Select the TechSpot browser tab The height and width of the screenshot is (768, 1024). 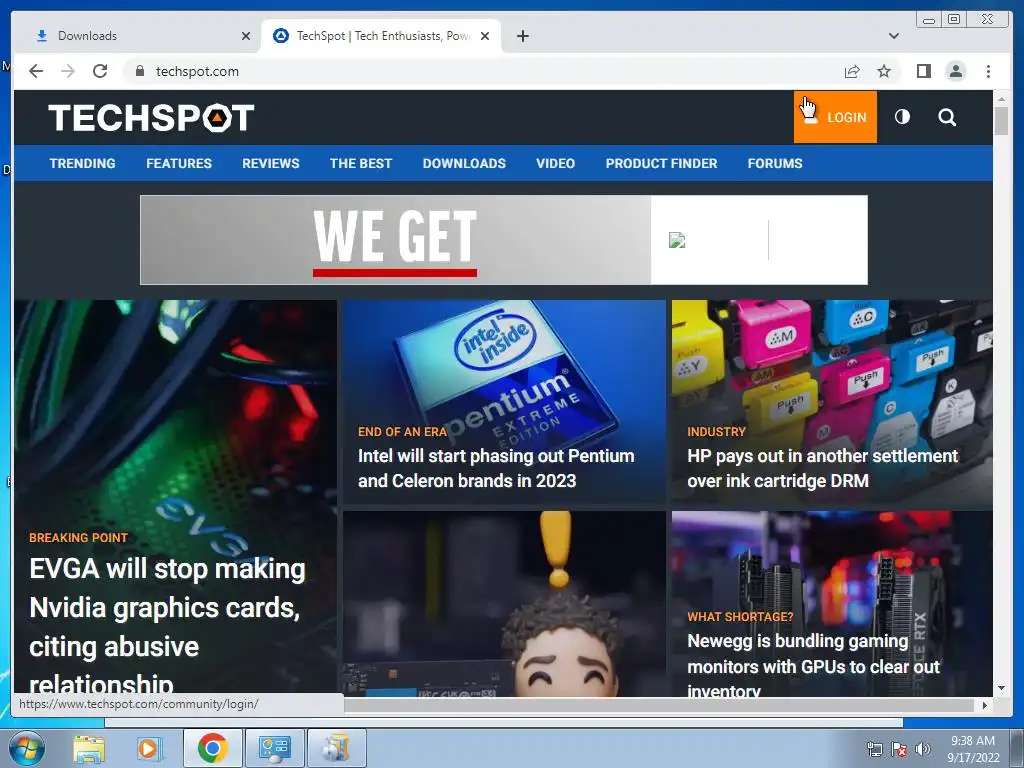click(x=381, y=36)
